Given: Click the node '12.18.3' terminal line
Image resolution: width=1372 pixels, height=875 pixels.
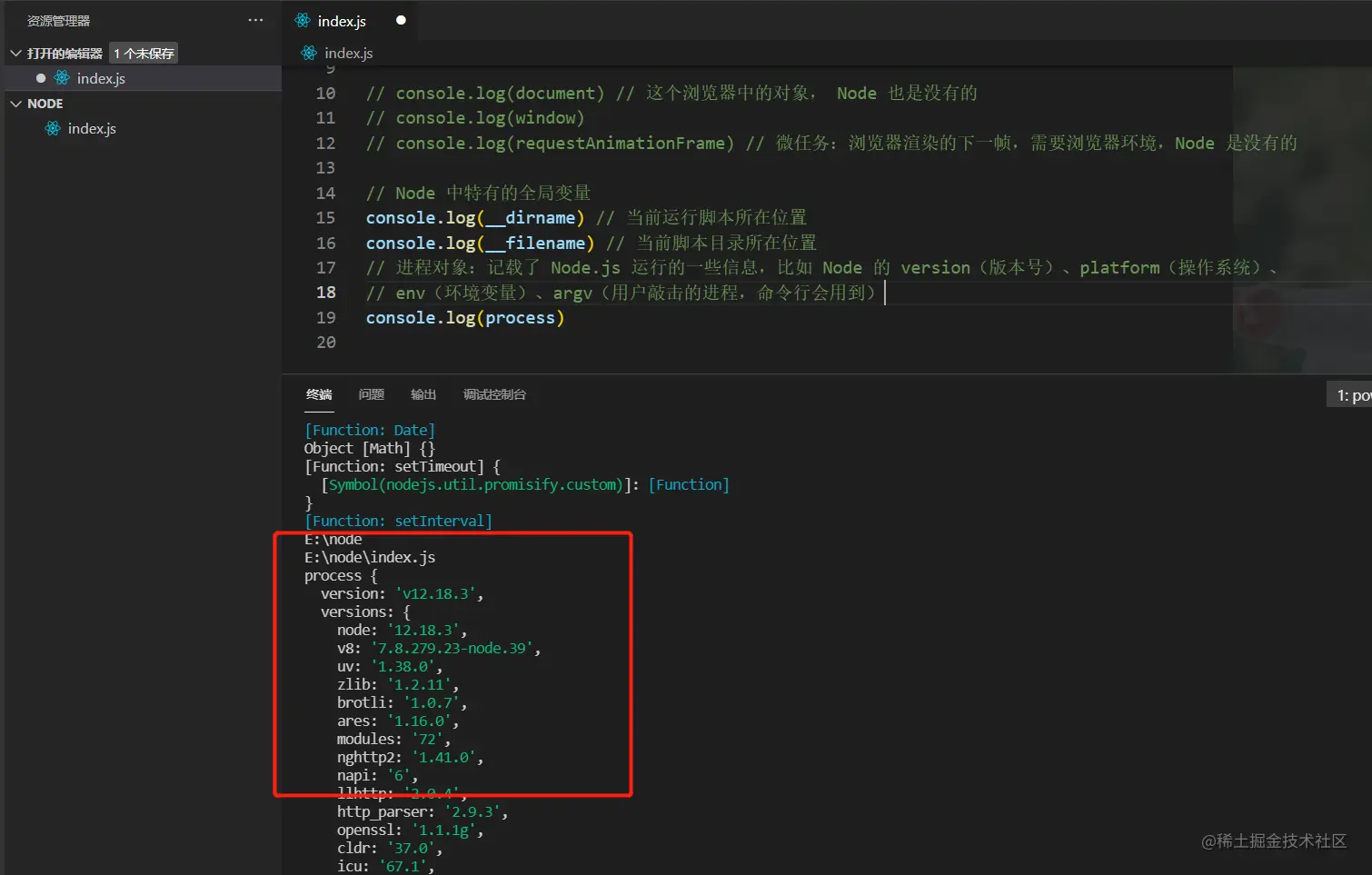Looking at the screenshot, I should [x=403, y=630].
